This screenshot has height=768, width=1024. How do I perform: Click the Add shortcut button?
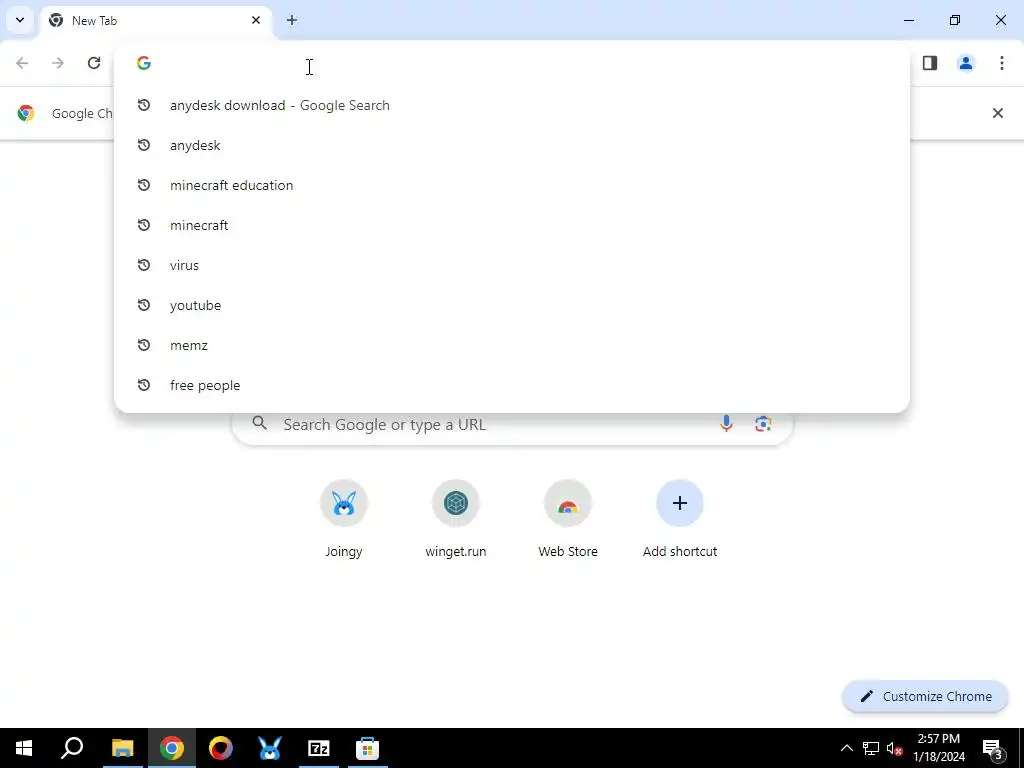tap(680, 520)
